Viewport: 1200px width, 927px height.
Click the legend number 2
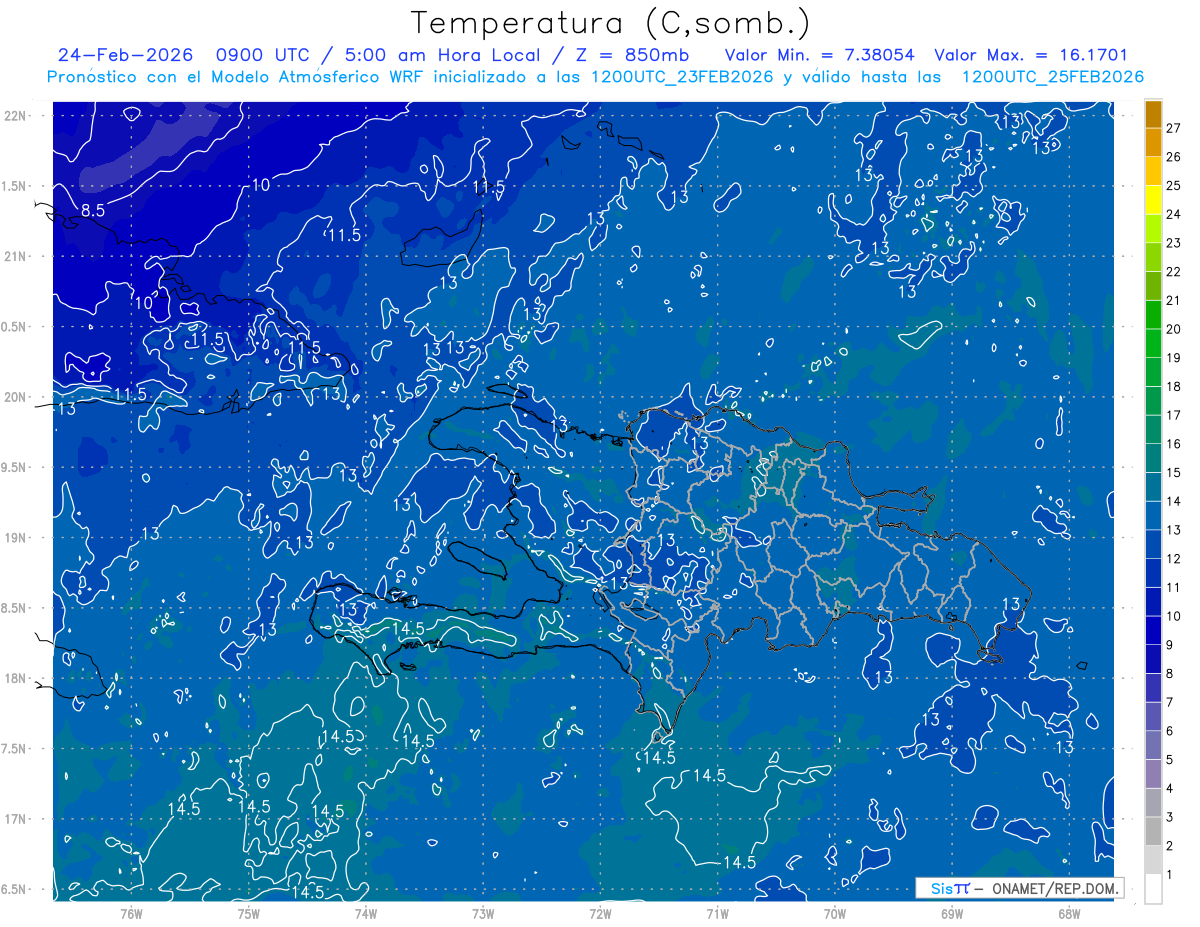[1170, 846]
